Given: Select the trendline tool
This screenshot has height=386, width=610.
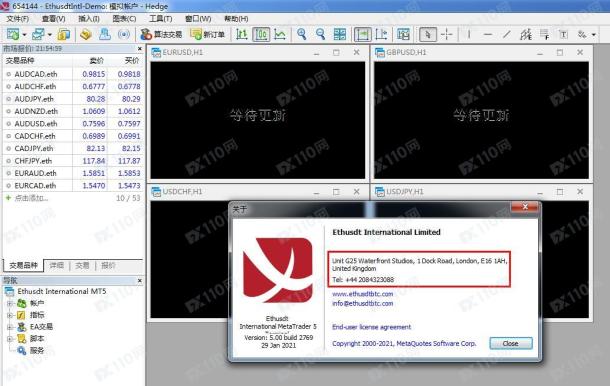Looking at the screenshot, I should coord(507,35).
